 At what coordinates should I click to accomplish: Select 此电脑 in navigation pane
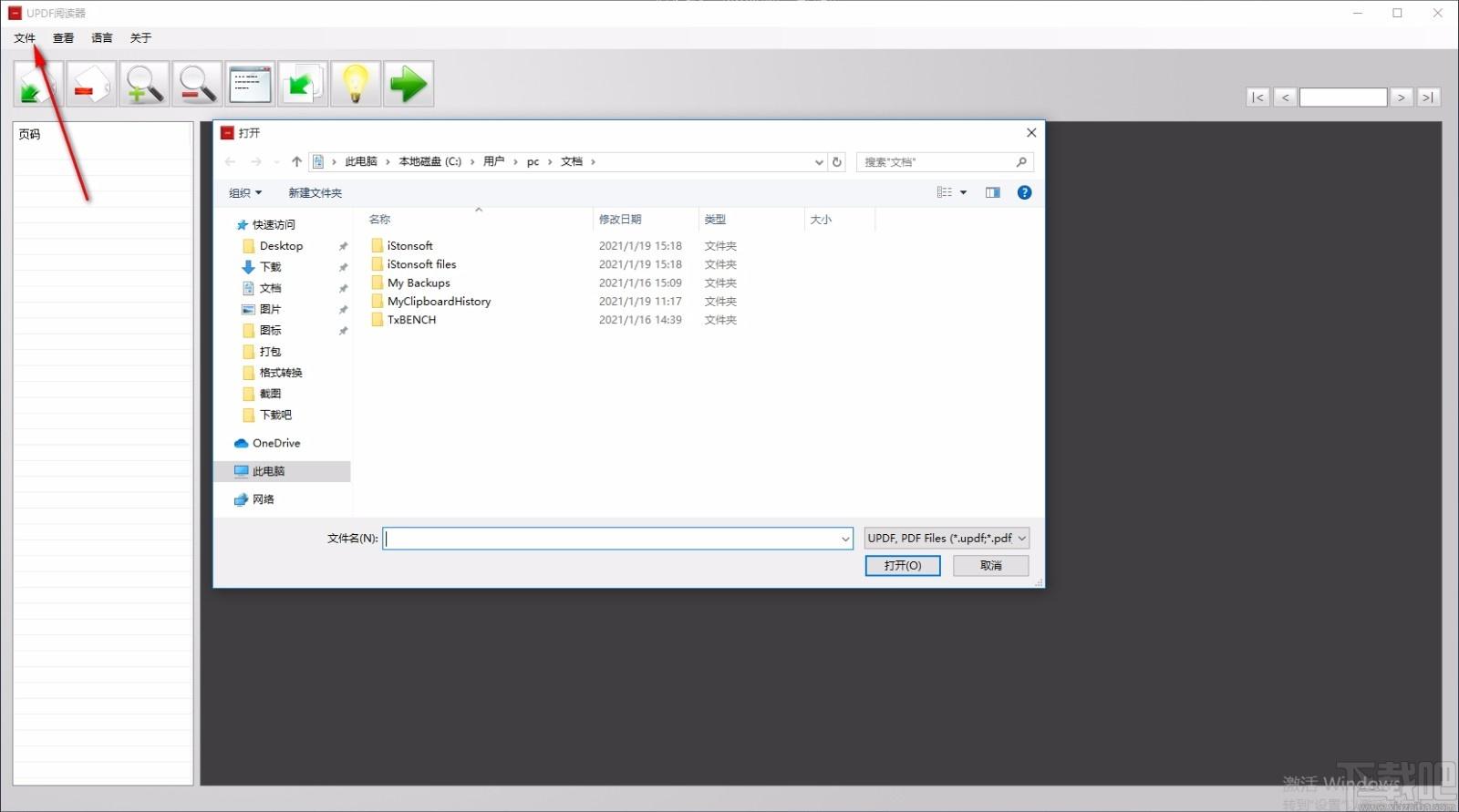coord(282,471)
